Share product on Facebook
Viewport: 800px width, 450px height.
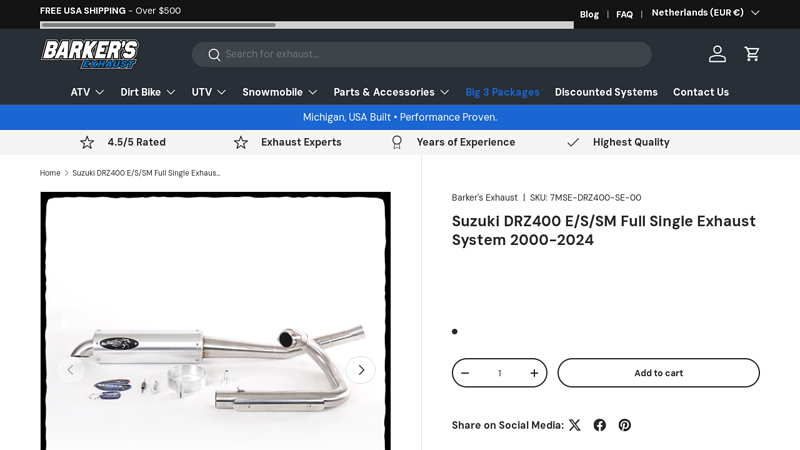point(600,425)
